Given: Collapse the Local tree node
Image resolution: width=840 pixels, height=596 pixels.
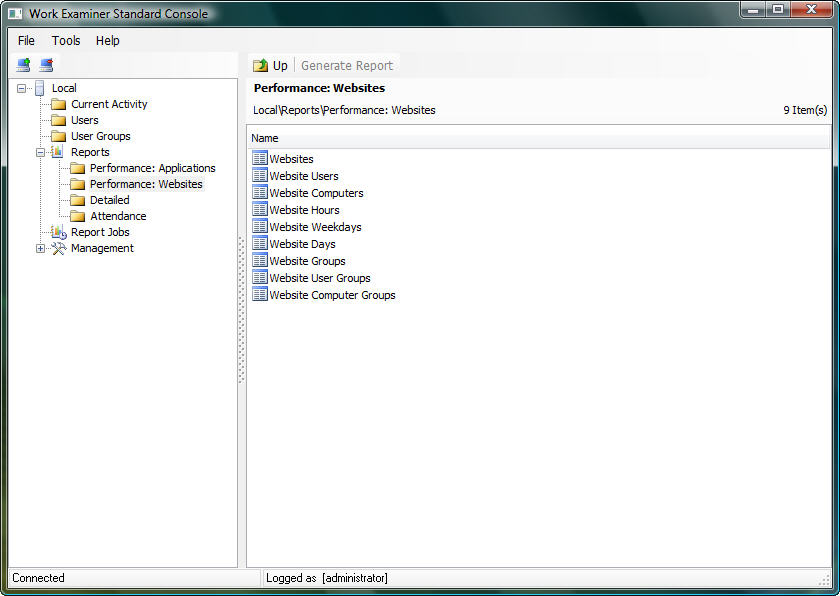Looking at the screenshot, I should pos(21,88).
